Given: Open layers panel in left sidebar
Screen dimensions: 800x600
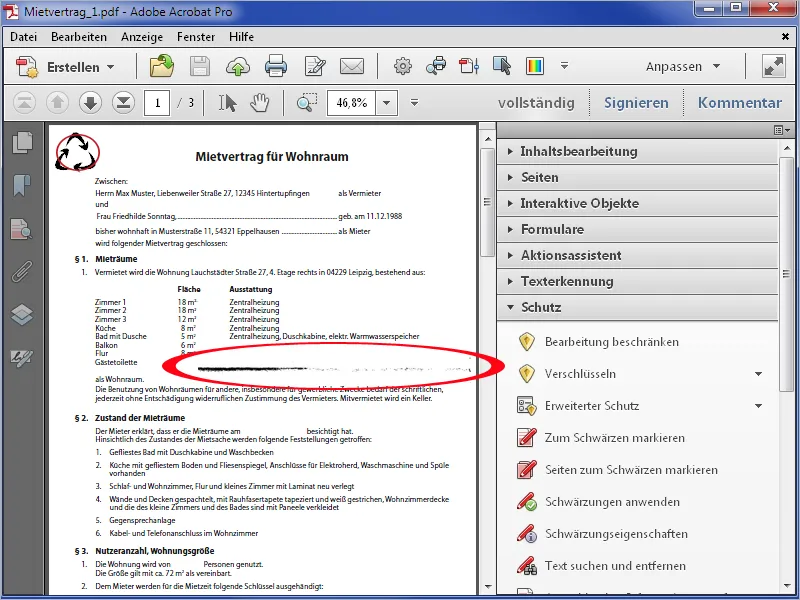Looking at the screenshot, I should 22,314.
